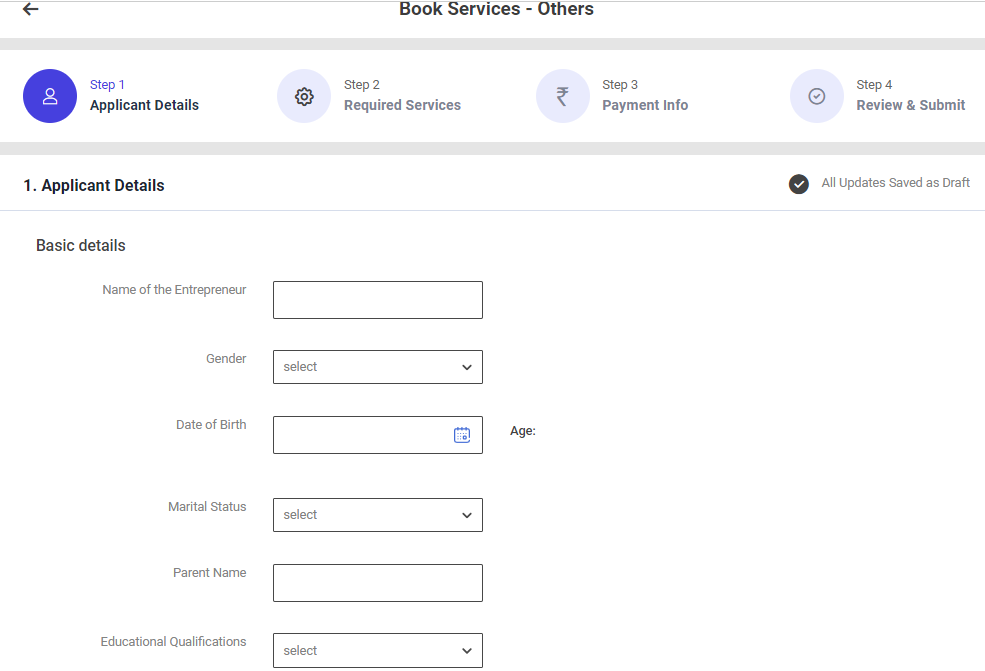Screen dimensions: 985x671
Task: Click the Step 1 person icon
Action: click(x=50, y=96)
